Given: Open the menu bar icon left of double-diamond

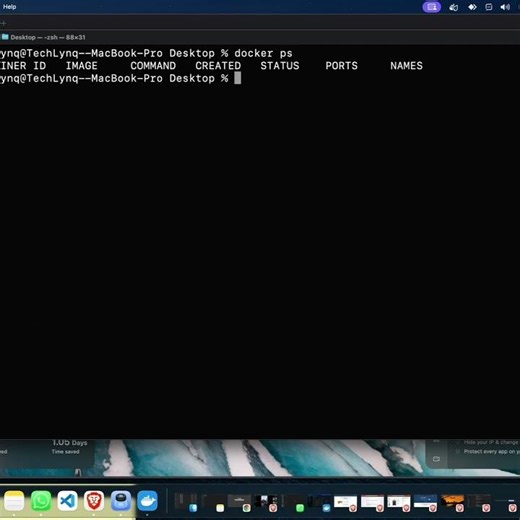Looking at the screenshot, I should pos(453,7).
